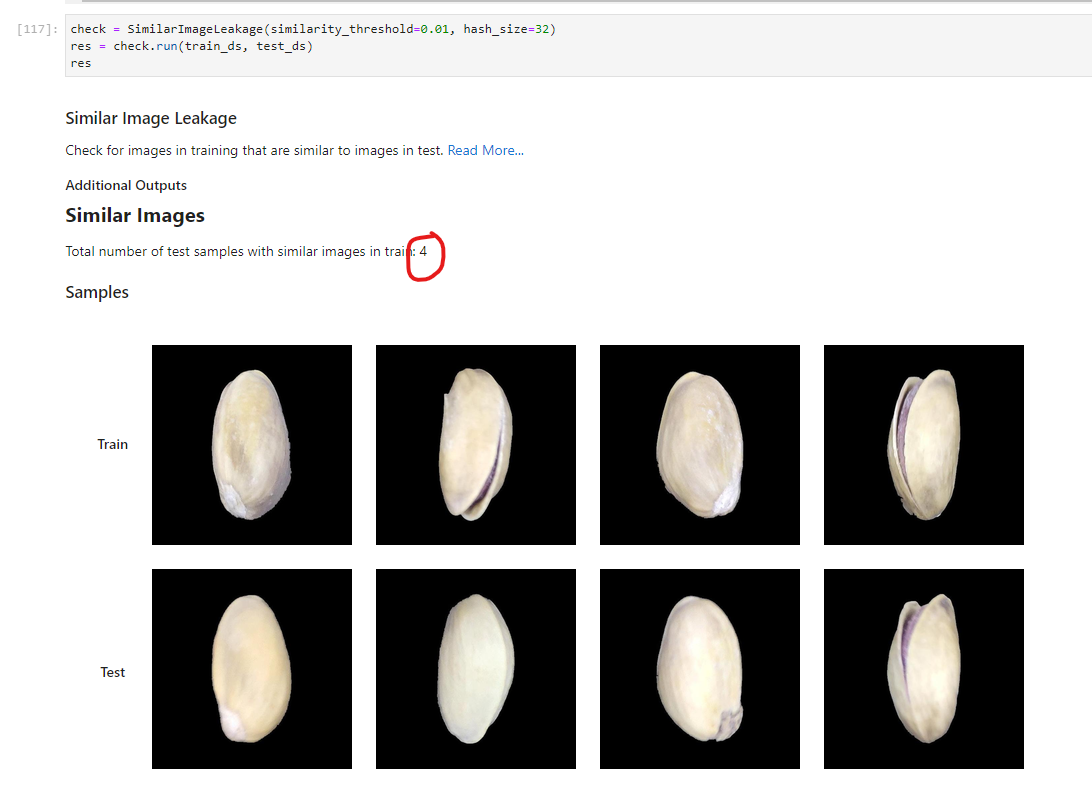Click the second Train sample image
This screenshot has height=804, width=1092.
[x=475, y=444]
